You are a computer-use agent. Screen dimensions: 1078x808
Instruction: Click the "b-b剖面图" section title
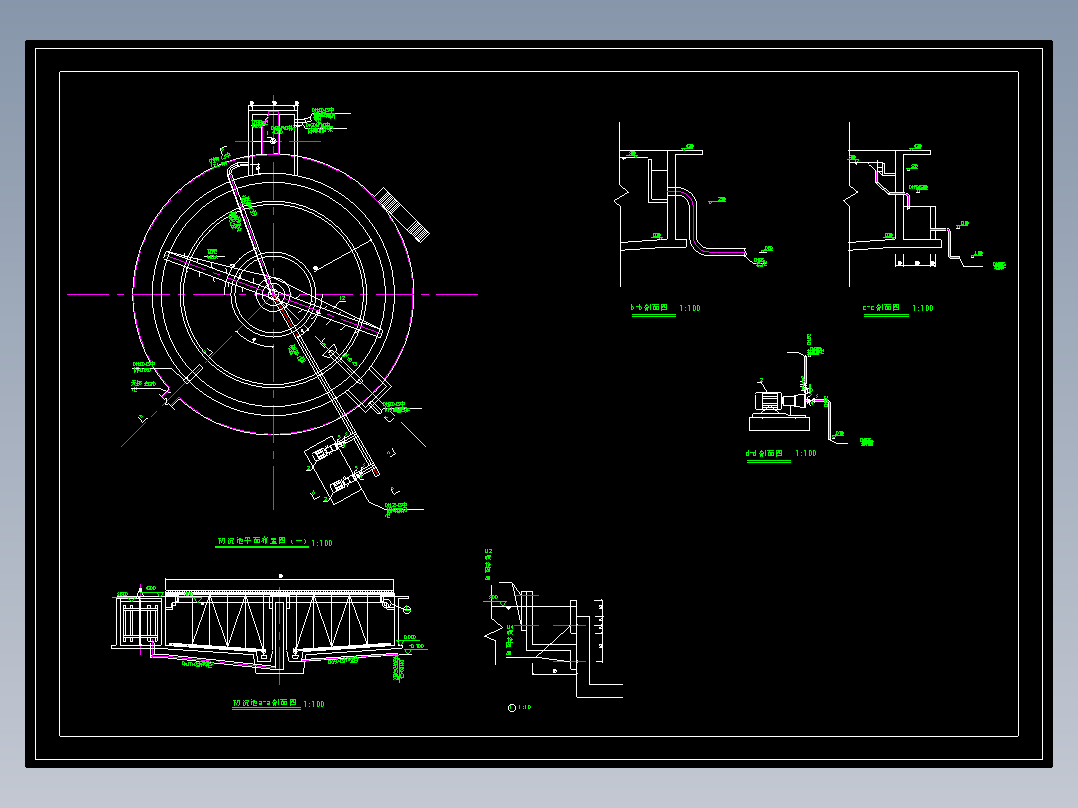point(650,308)
